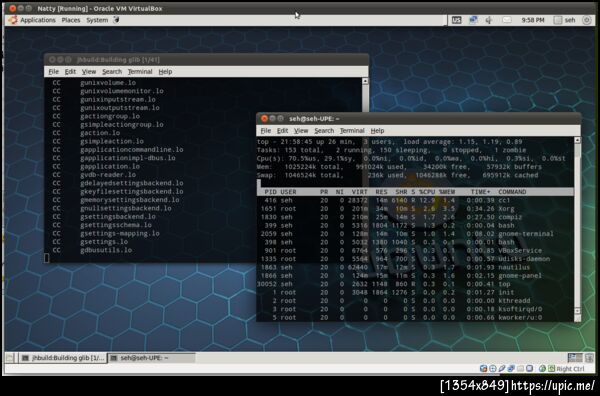Click VirtualBox USB devices status icon
Screen dimensions: 600x396
(502, 368)
